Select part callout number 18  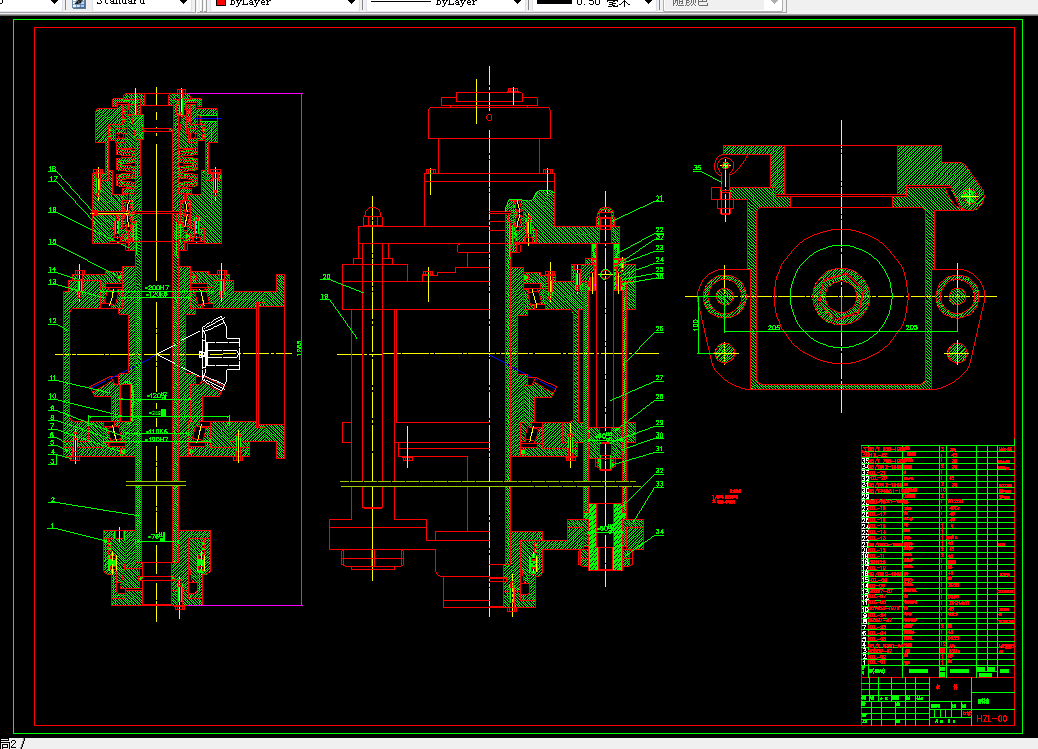pos(52,210)
